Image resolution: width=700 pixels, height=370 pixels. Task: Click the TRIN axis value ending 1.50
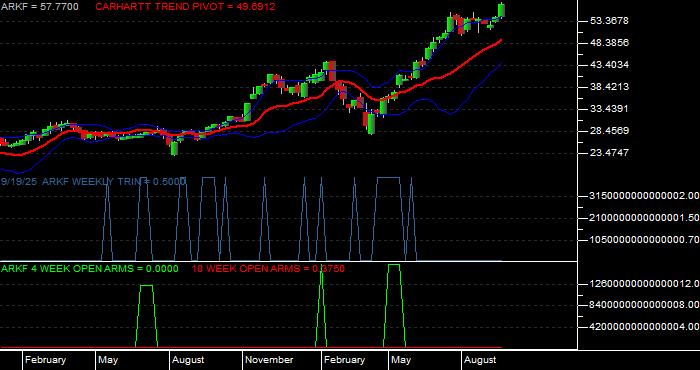pyautogui.click(x=644, y=217)
